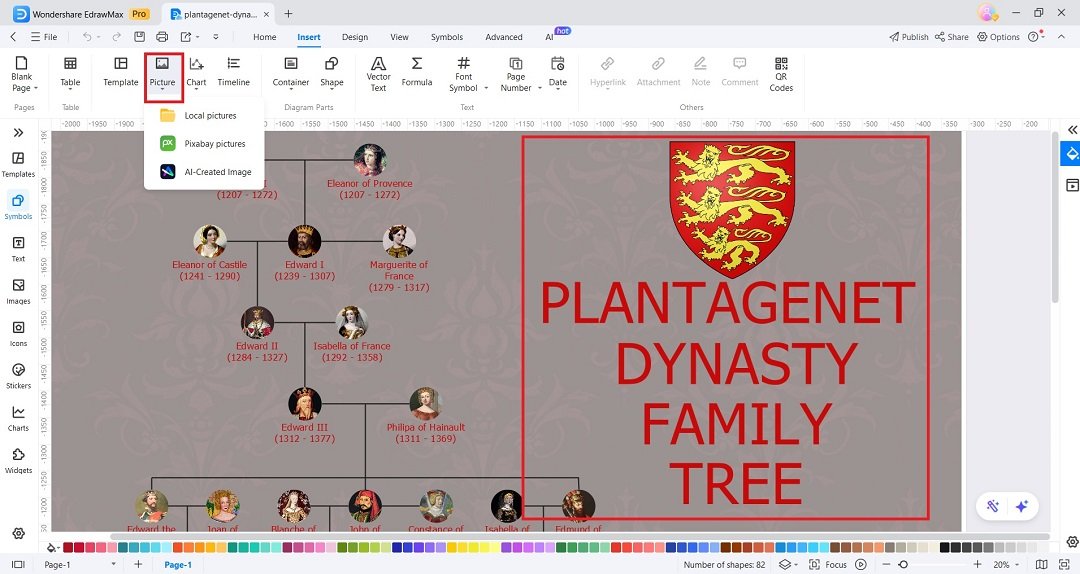This screenshot has height=574, width=1080.
Task: Add a Container diagram part
Action: (x=291, y=72)
